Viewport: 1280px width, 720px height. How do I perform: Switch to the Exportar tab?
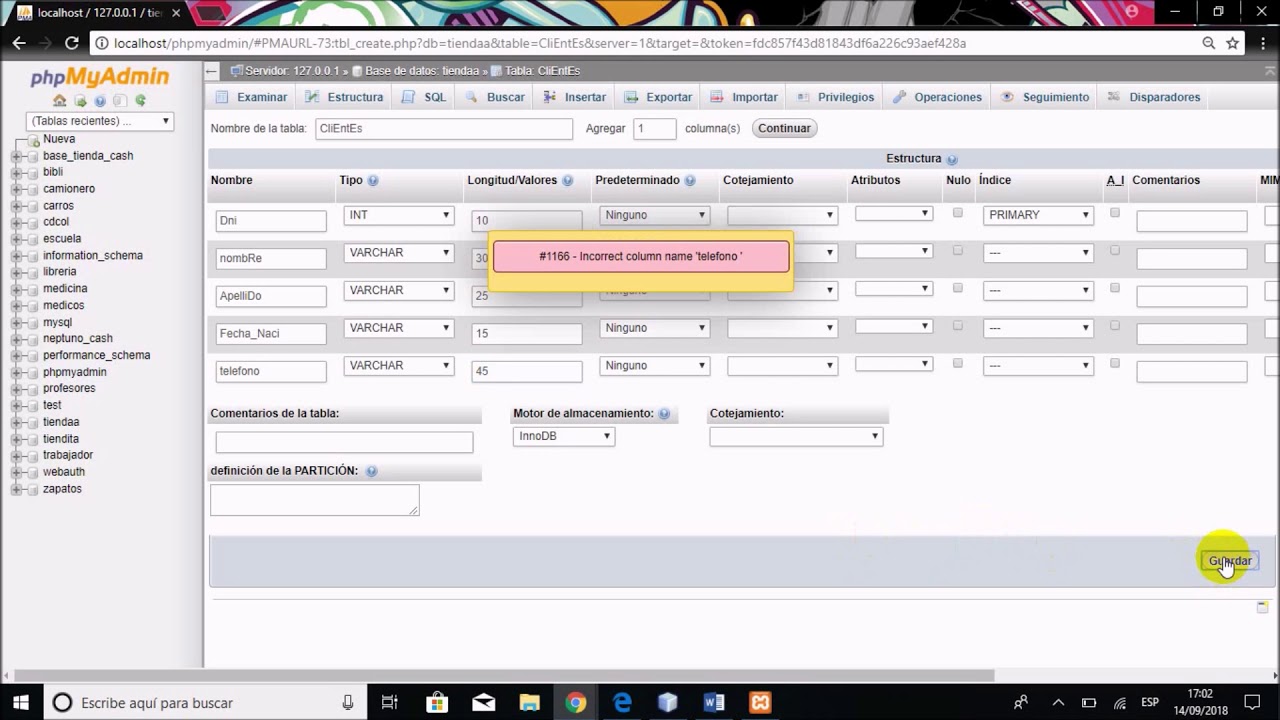click(x=658, y=97)
